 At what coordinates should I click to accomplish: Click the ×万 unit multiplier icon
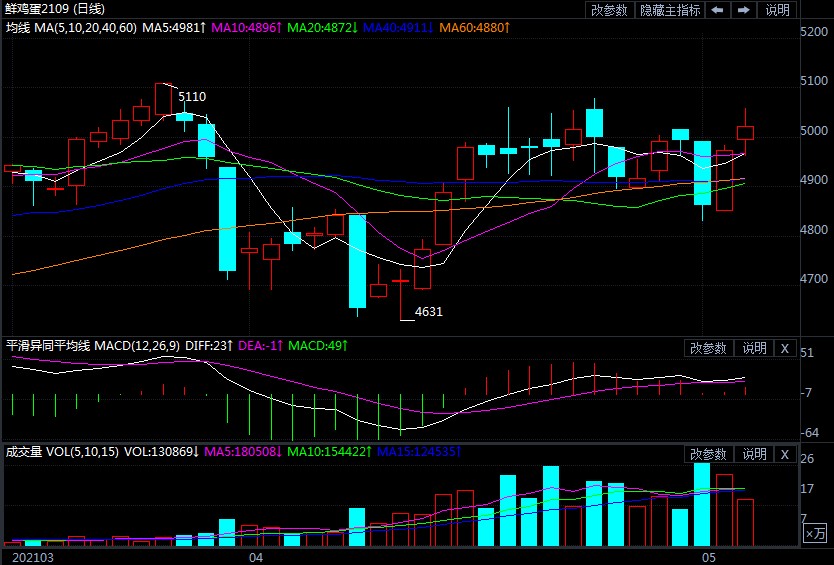tap(815, 533)
